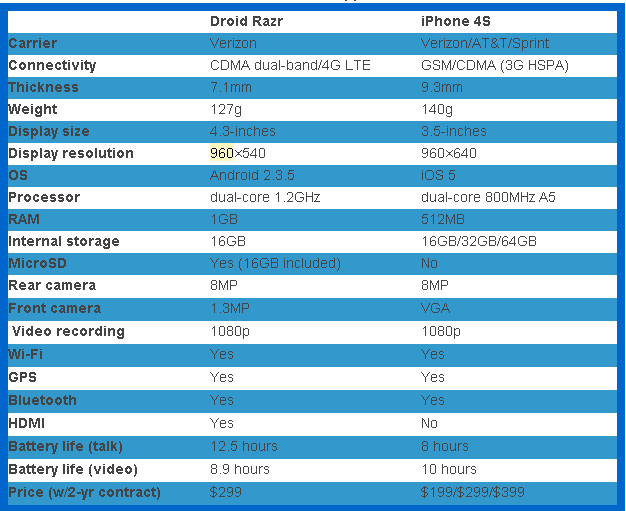Click the 1GB RAM value

coord(224,219)
